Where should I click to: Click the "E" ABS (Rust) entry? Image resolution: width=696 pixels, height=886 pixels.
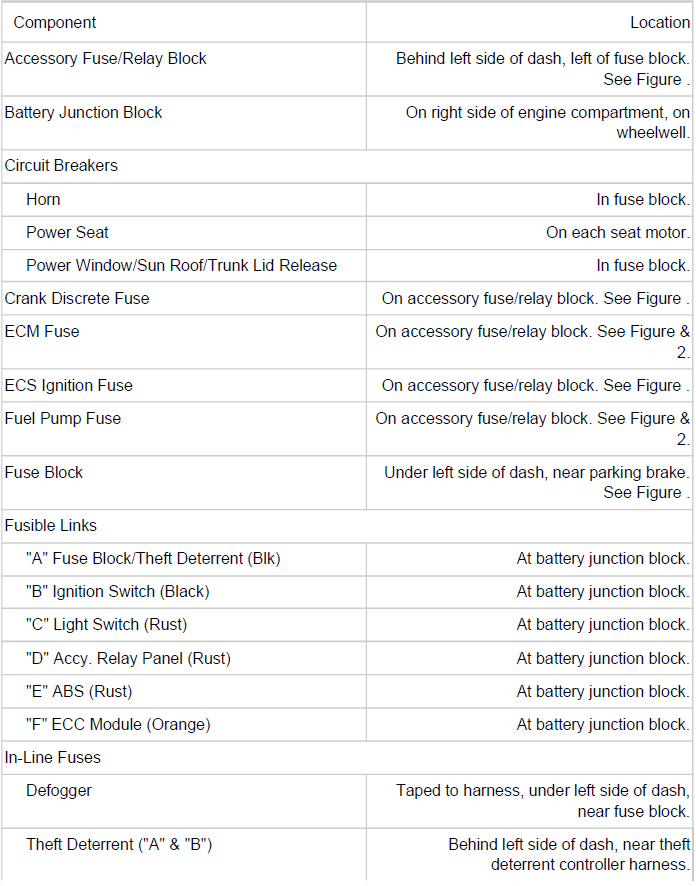[79, 692]
